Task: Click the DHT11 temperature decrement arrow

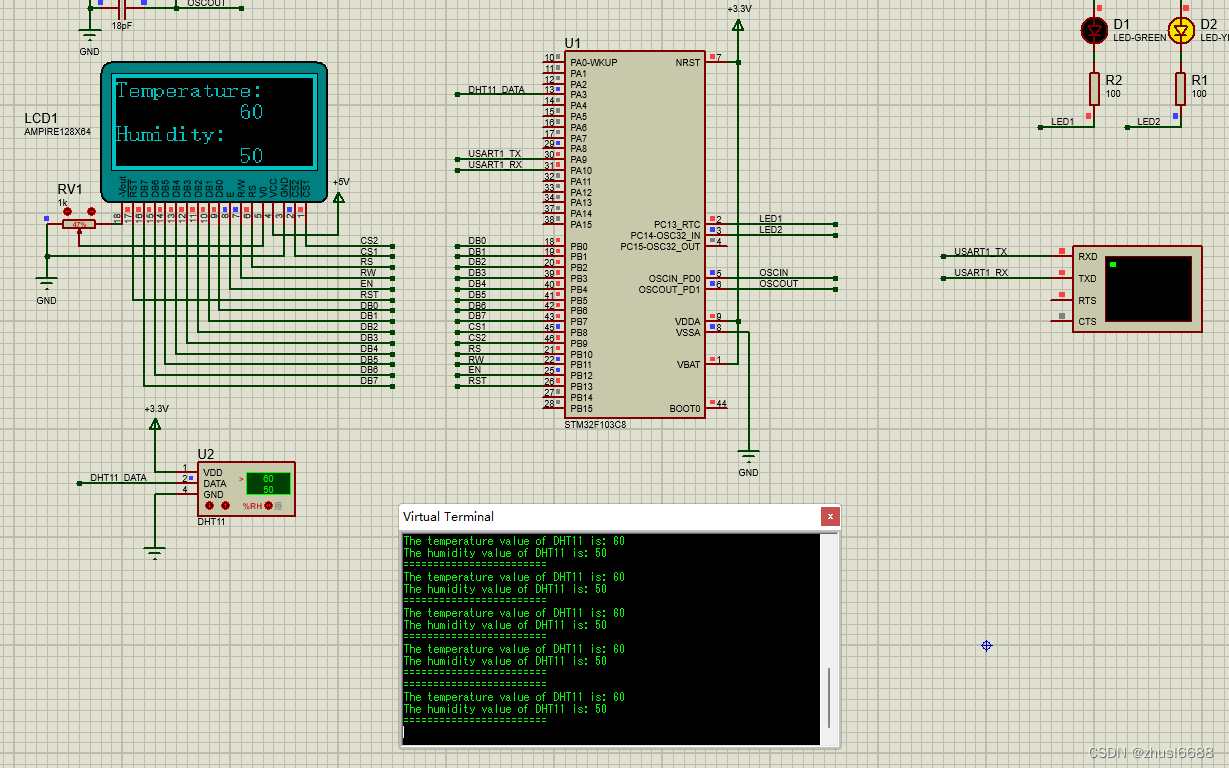Action: click(209, 505)
